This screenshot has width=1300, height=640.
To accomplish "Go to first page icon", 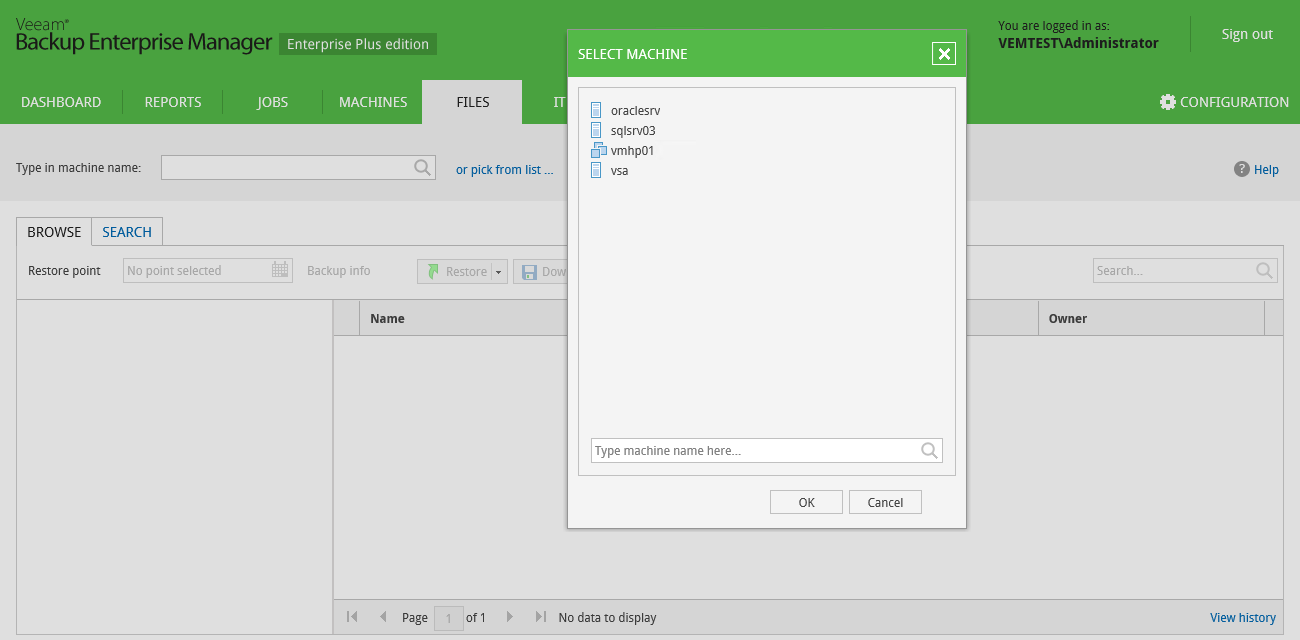I will 352,617.
